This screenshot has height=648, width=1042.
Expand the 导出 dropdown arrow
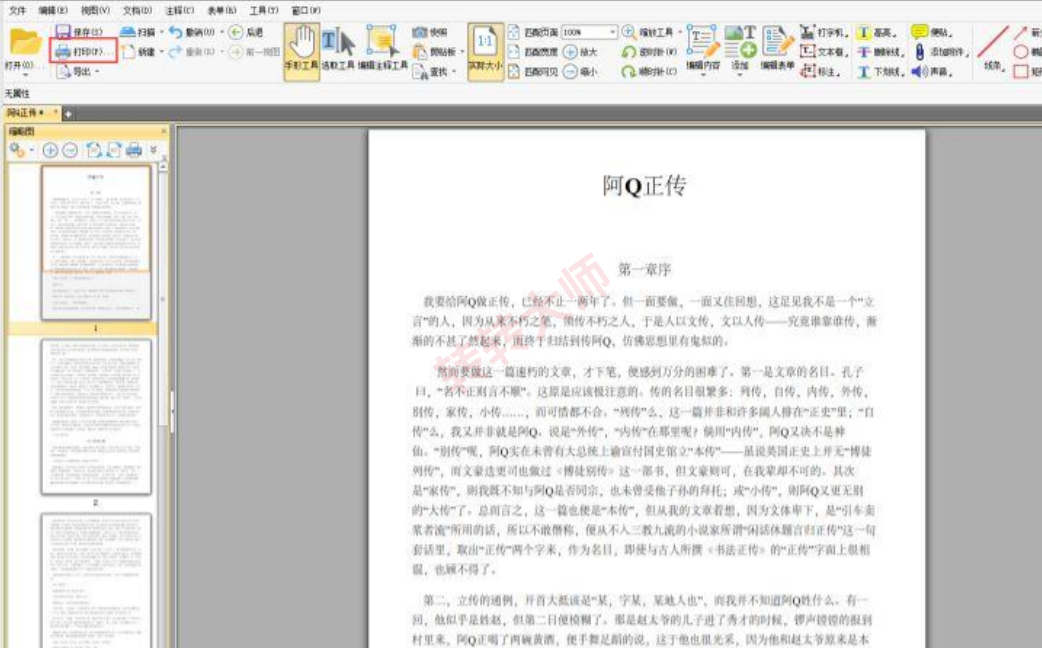(97, 72)
